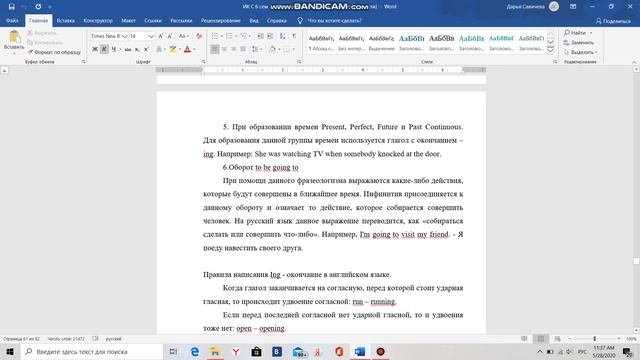The height and width of the screenshot is (360, 640).
Task: Align text to the right
Action: [x=233, y=49]
